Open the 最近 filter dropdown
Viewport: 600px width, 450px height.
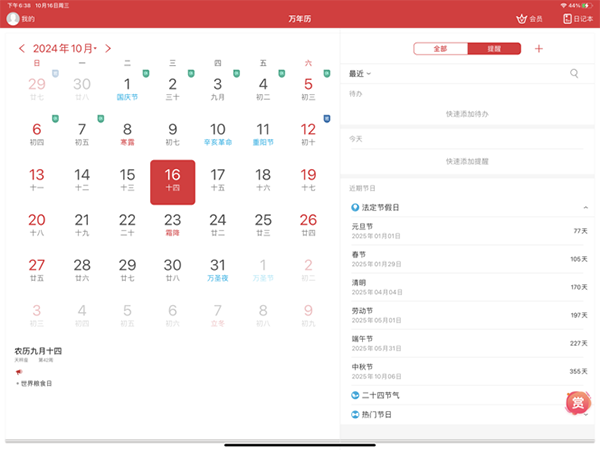point(359,73)
